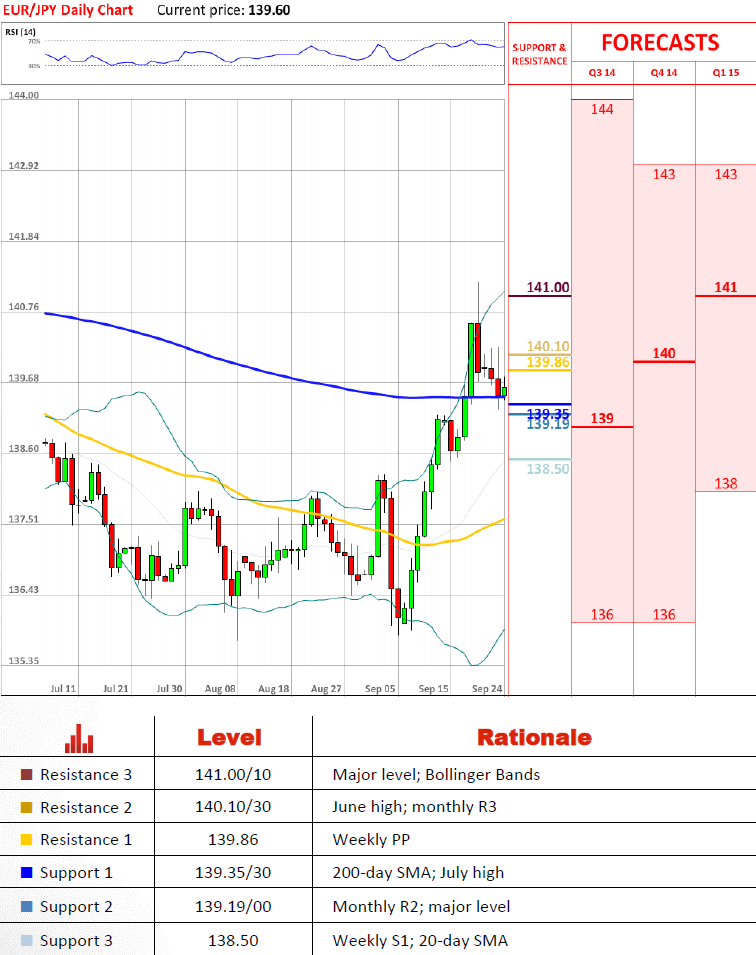Image resolution: width=756 pixels, height=955 pixels.
Task: Select the Resistance 1 yellow swatch
Action: point(26,840)
